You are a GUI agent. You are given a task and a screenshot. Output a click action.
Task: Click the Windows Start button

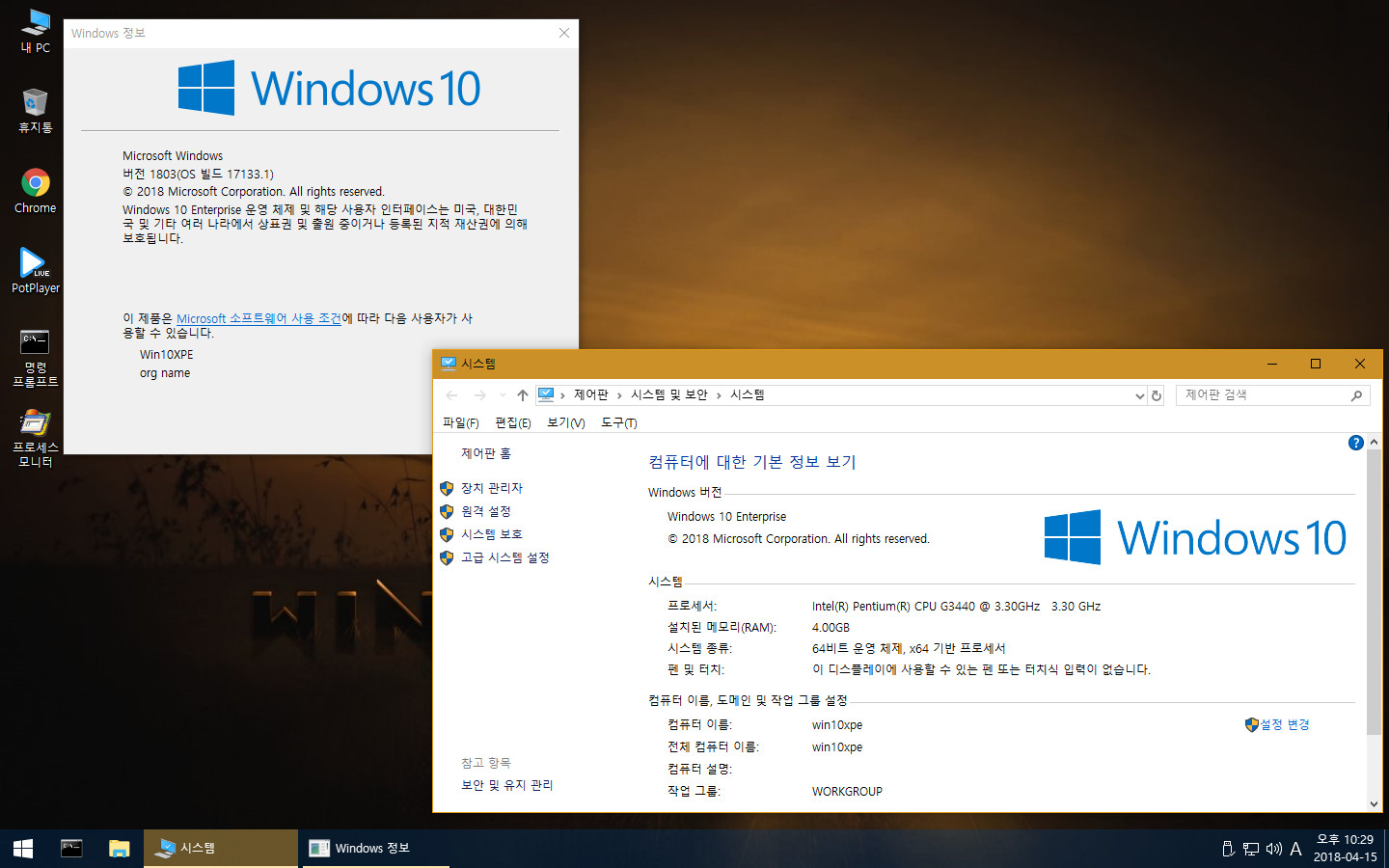(x=23, y=849)
